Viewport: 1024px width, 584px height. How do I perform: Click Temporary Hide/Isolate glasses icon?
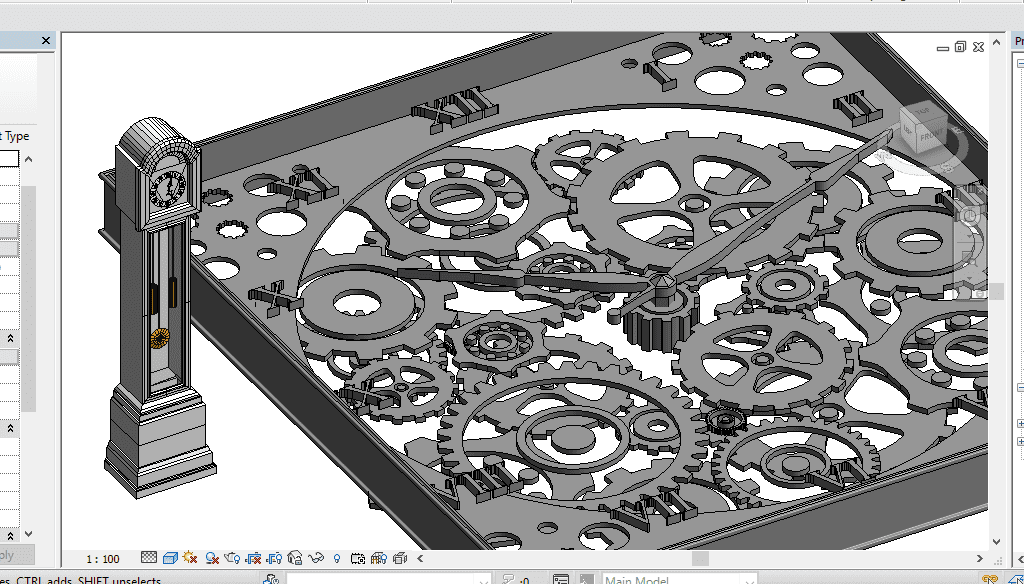click(317, 558)
